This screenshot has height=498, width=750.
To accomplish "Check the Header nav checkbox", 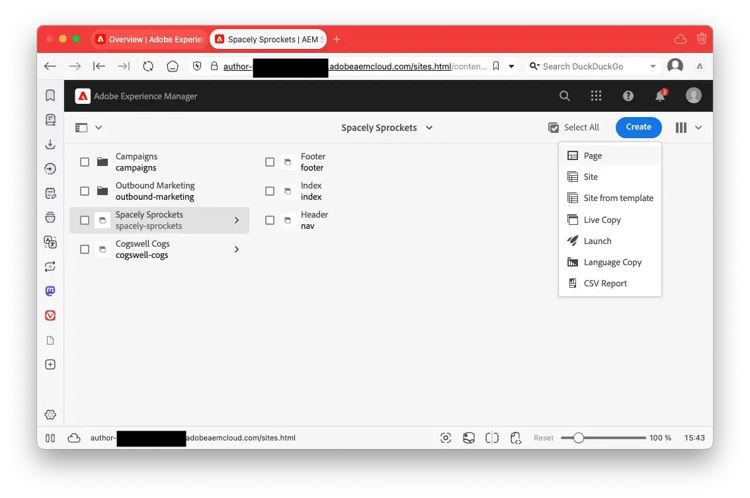I will 270,221.
